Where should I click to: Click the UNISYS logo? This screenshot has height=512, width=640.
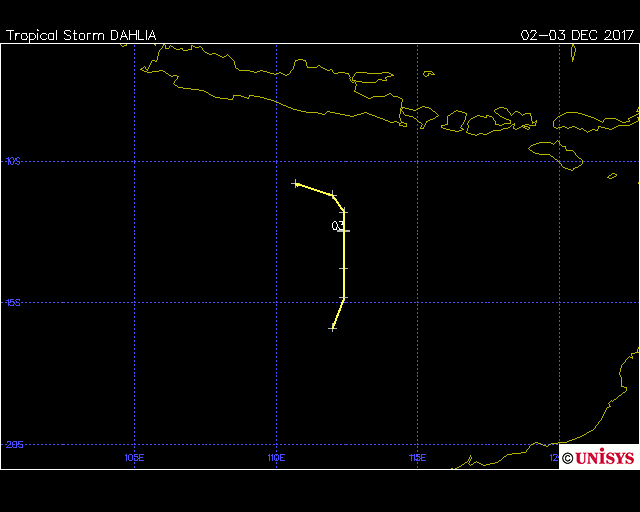click(x=598, y=458)
